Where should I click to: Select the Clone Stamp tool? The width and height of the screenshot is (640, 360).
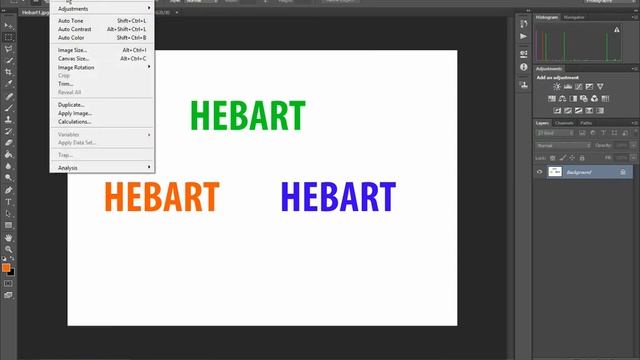[x=8, y=120]
